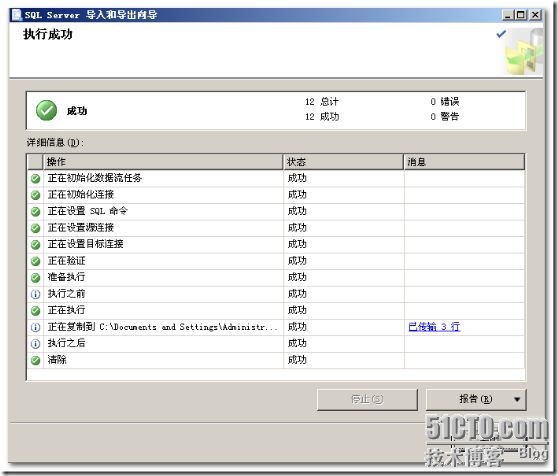Minimize the wizard window

pos(507,15)
